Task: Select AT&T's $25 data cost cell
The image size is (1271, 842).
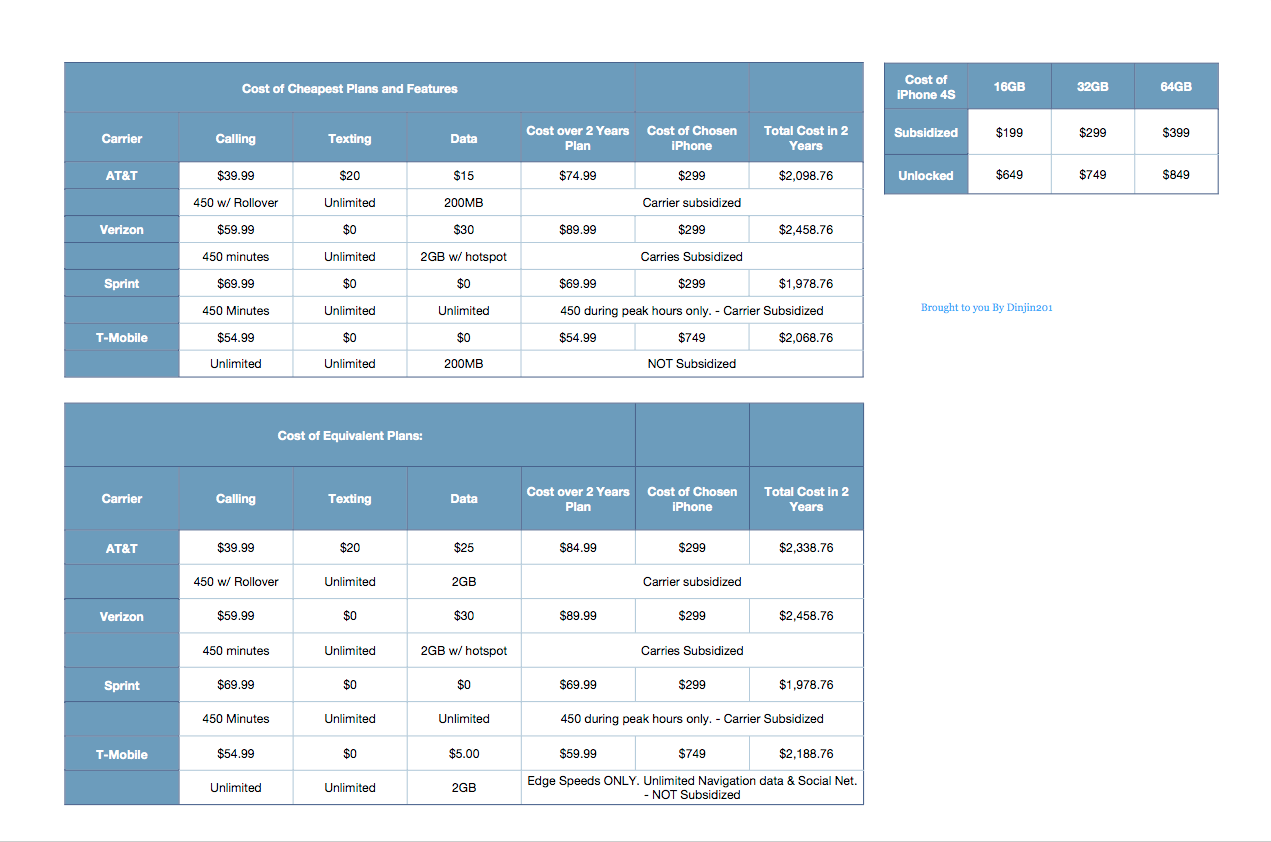Action: point(464,548)
